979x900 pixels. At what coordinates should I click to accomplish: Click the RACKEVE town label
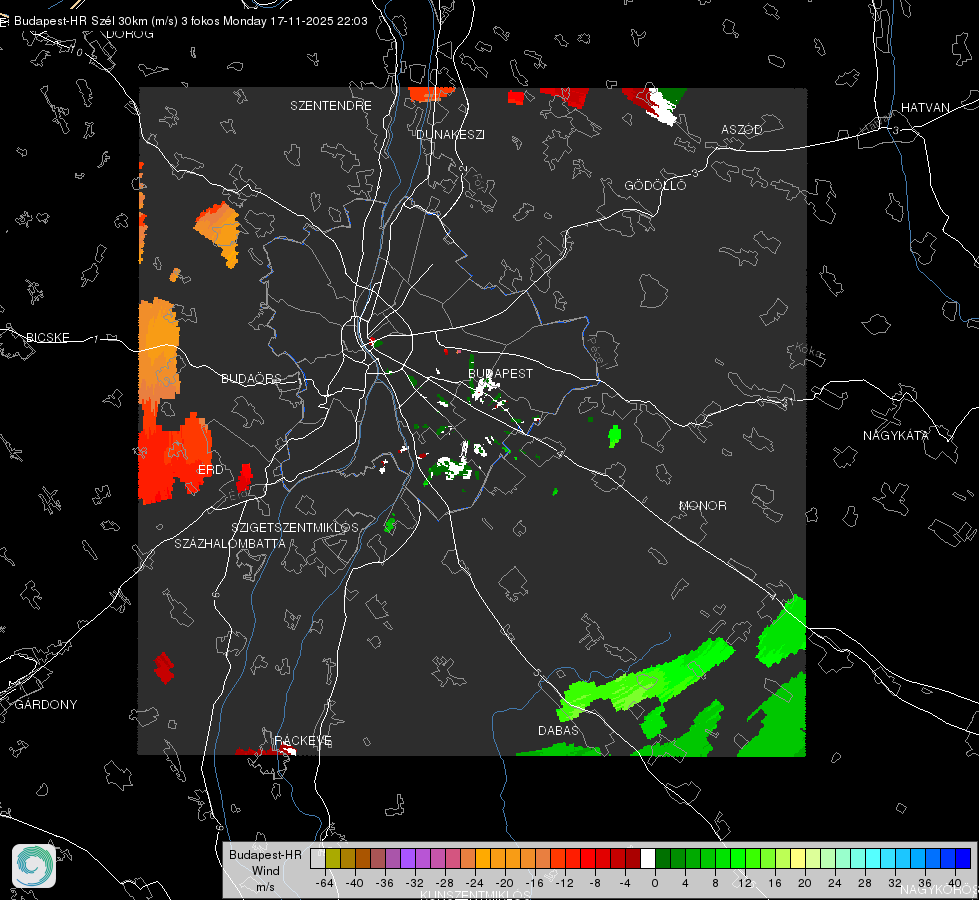303,740
